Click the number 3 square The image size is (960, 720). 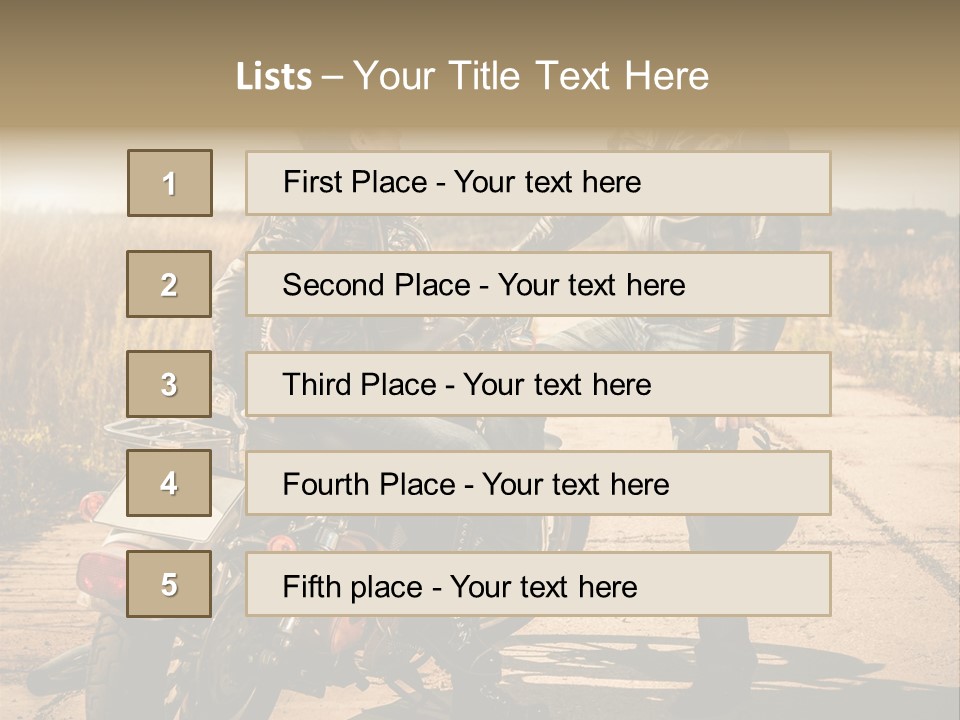point(169,384)
